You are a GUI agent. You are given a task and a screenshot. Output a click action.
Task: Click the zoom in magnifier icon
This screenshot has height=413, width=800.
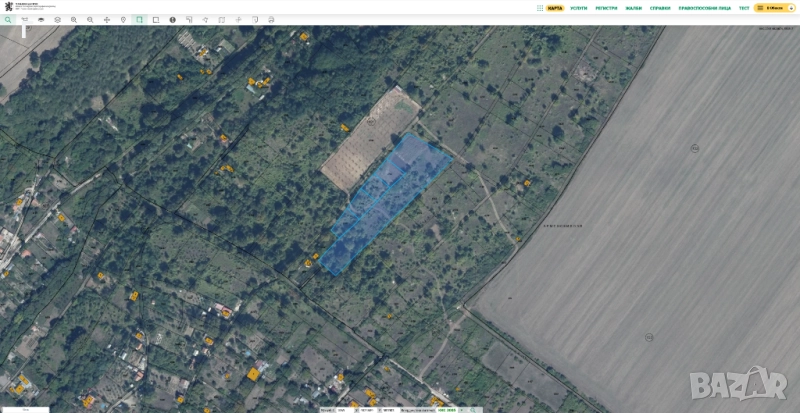pos(74,20)
